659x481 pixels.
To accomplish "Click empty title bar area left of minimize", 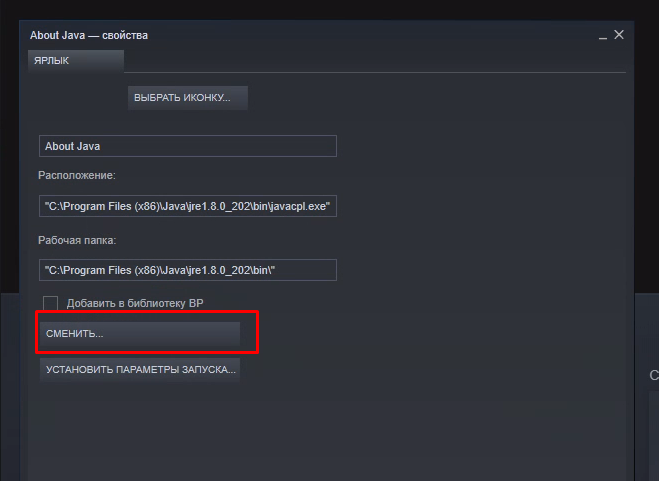I will (x=400, y=36).
